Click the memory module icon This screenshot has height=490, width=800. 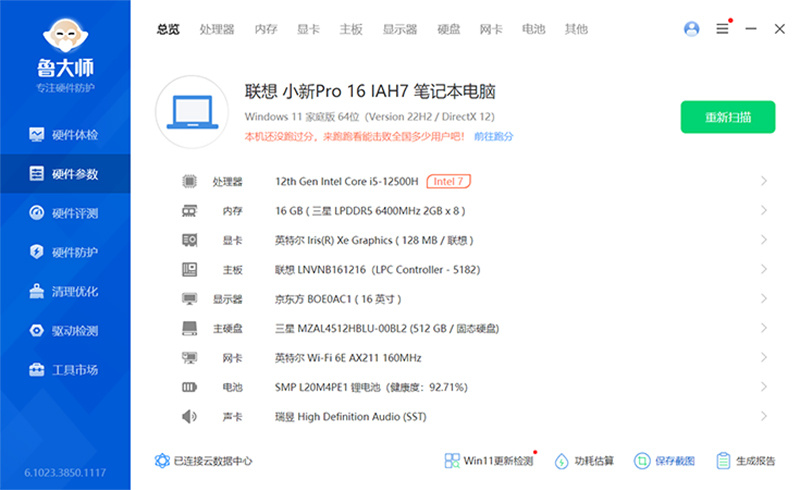click(189, 211)
